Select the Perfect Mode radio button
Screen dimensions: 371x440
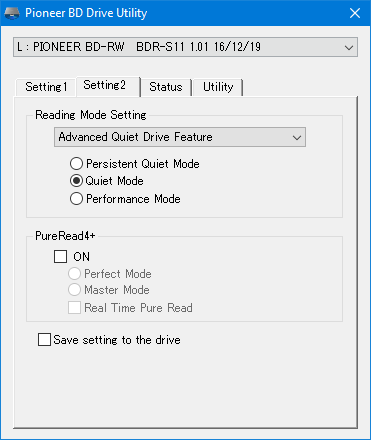74,274
